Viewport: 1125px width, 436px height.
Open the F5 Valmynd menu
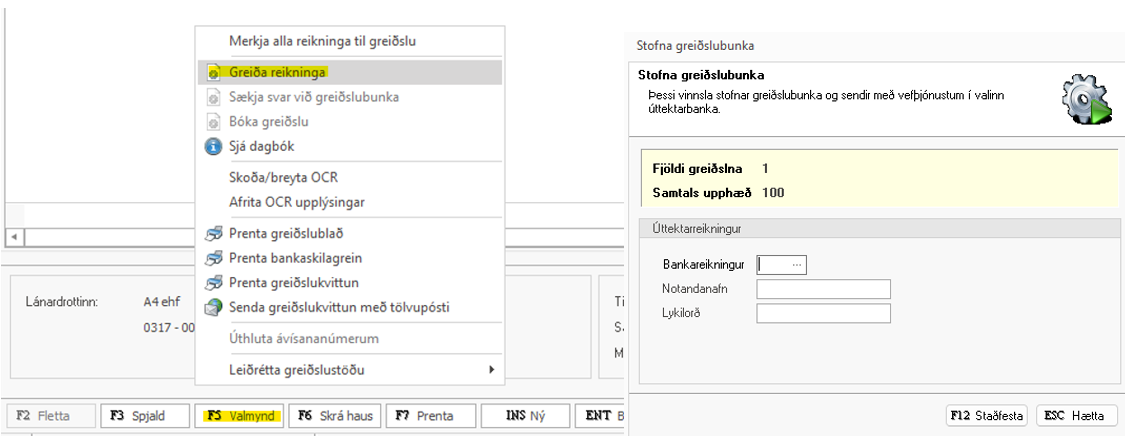click(x=240, y=416)
